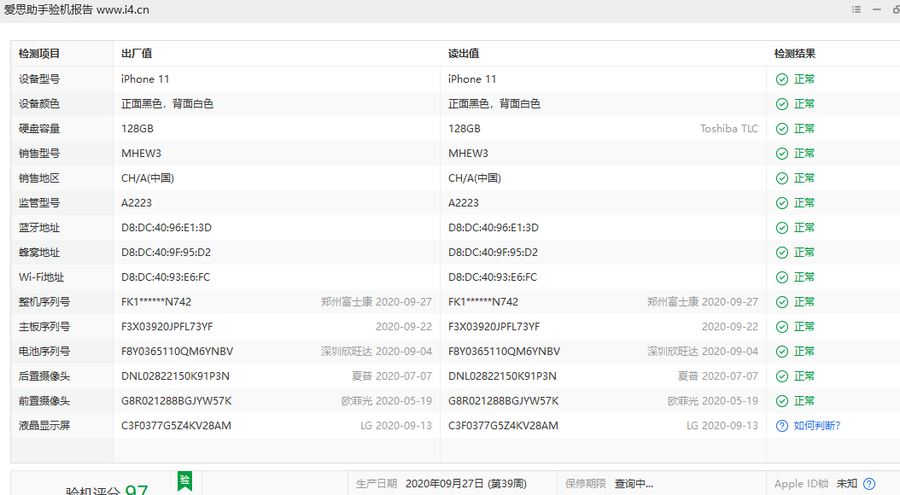Select the 销售型号 row label

[39, 153]
